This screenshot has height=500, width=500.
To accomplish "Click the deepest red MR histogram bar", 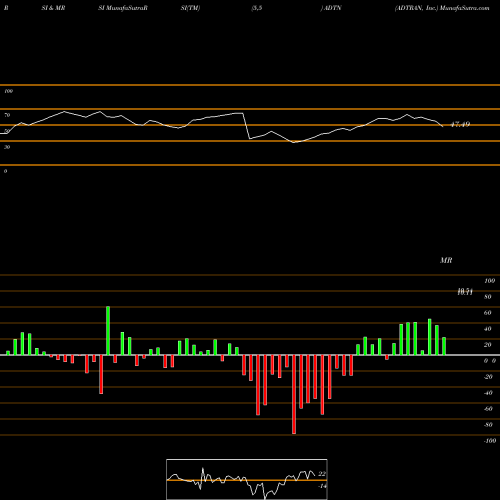I will (294, 394).
